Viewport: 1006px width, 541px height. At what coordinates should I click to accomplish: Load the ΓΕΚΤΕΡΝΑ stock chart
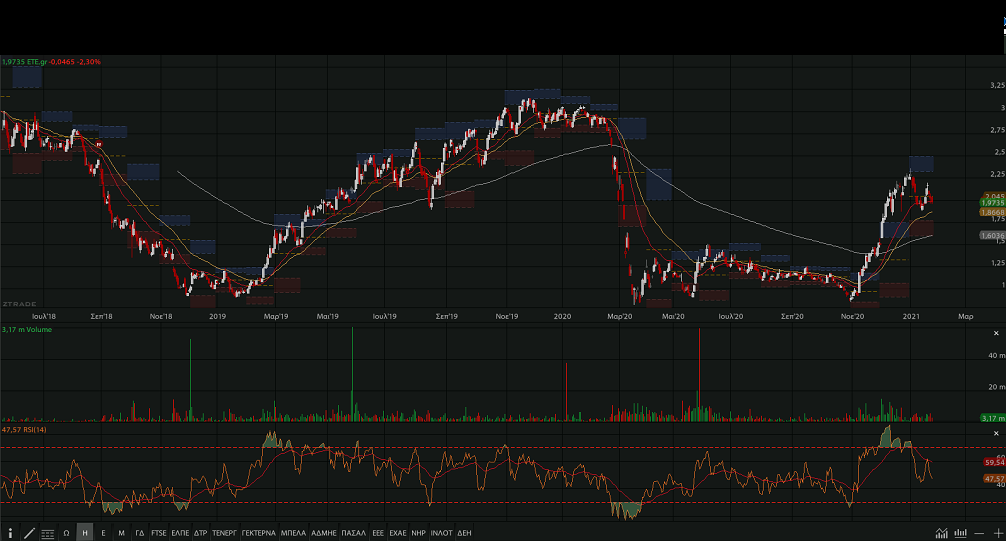[x=258, y=533]
